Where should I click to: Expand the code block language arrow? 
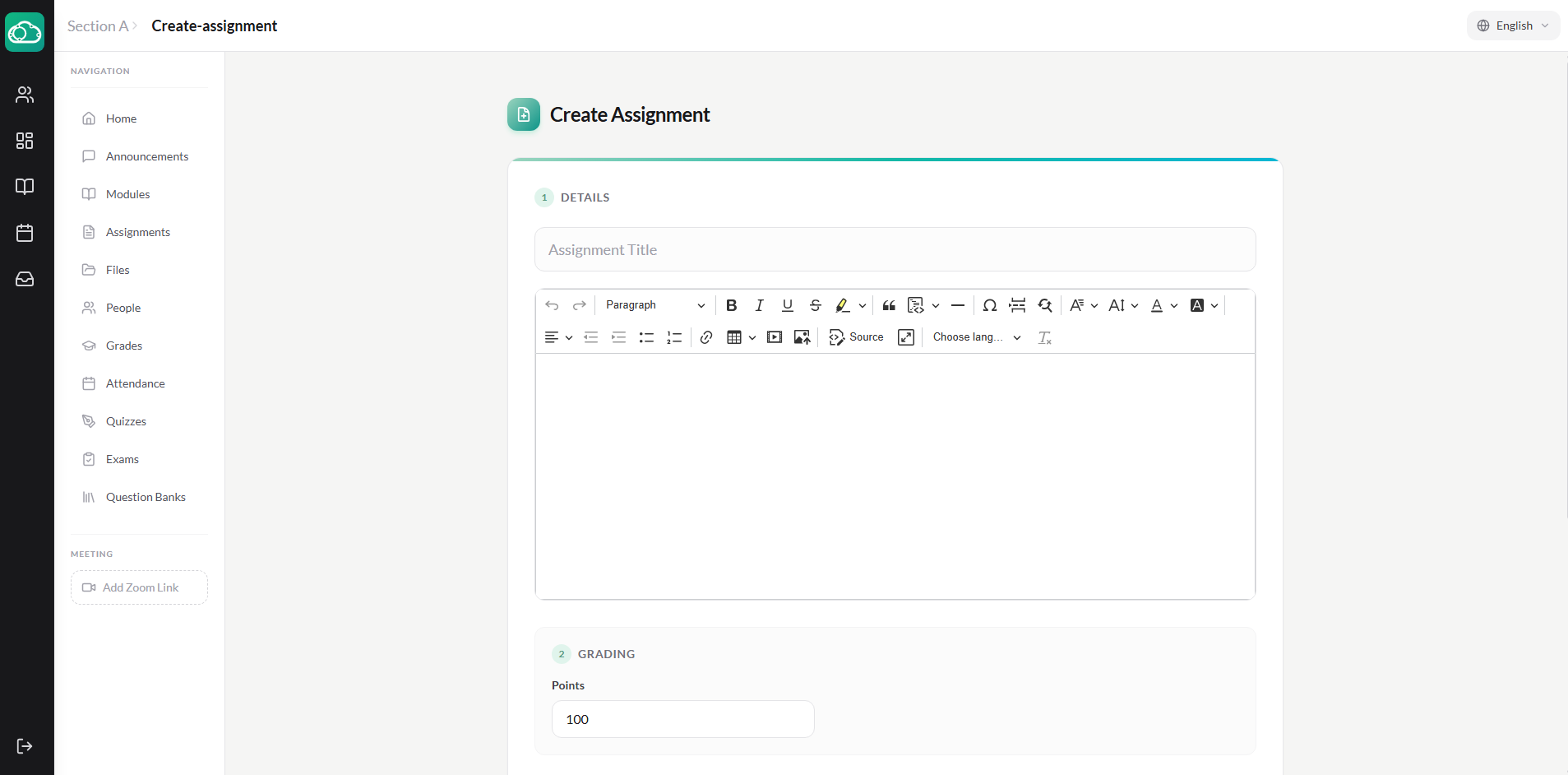(936, 305)
